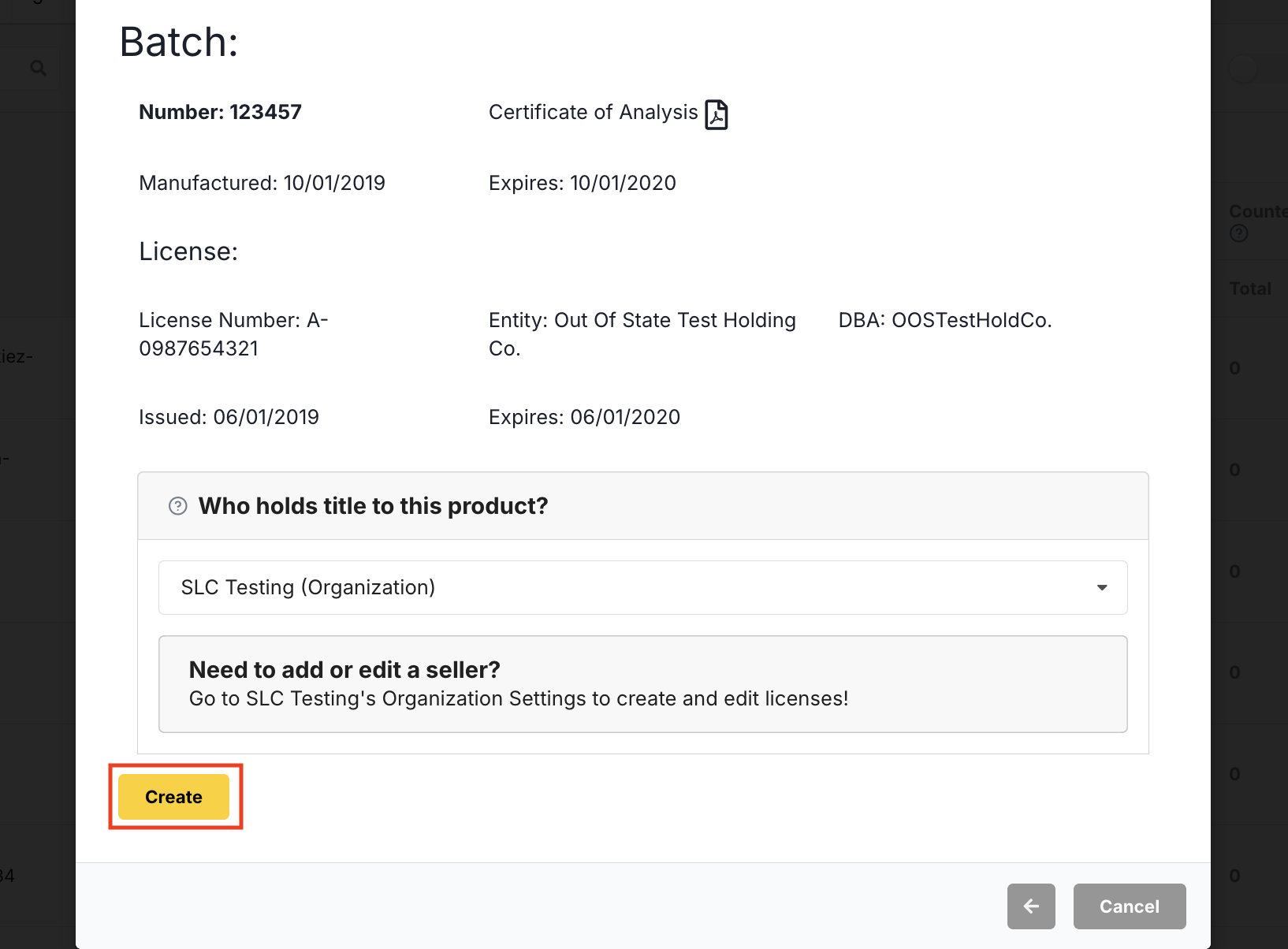Click the 'Need to add or edit a seller?' notice
The image size is (1288, 949).
(642, 684)
